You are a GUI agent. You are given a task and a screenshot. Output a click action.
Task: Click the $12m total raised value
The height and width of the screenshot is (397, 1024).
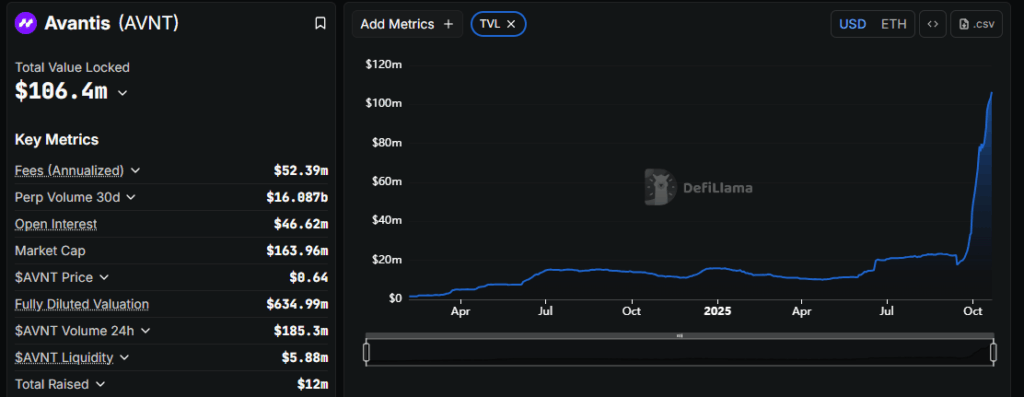[313, 385]
